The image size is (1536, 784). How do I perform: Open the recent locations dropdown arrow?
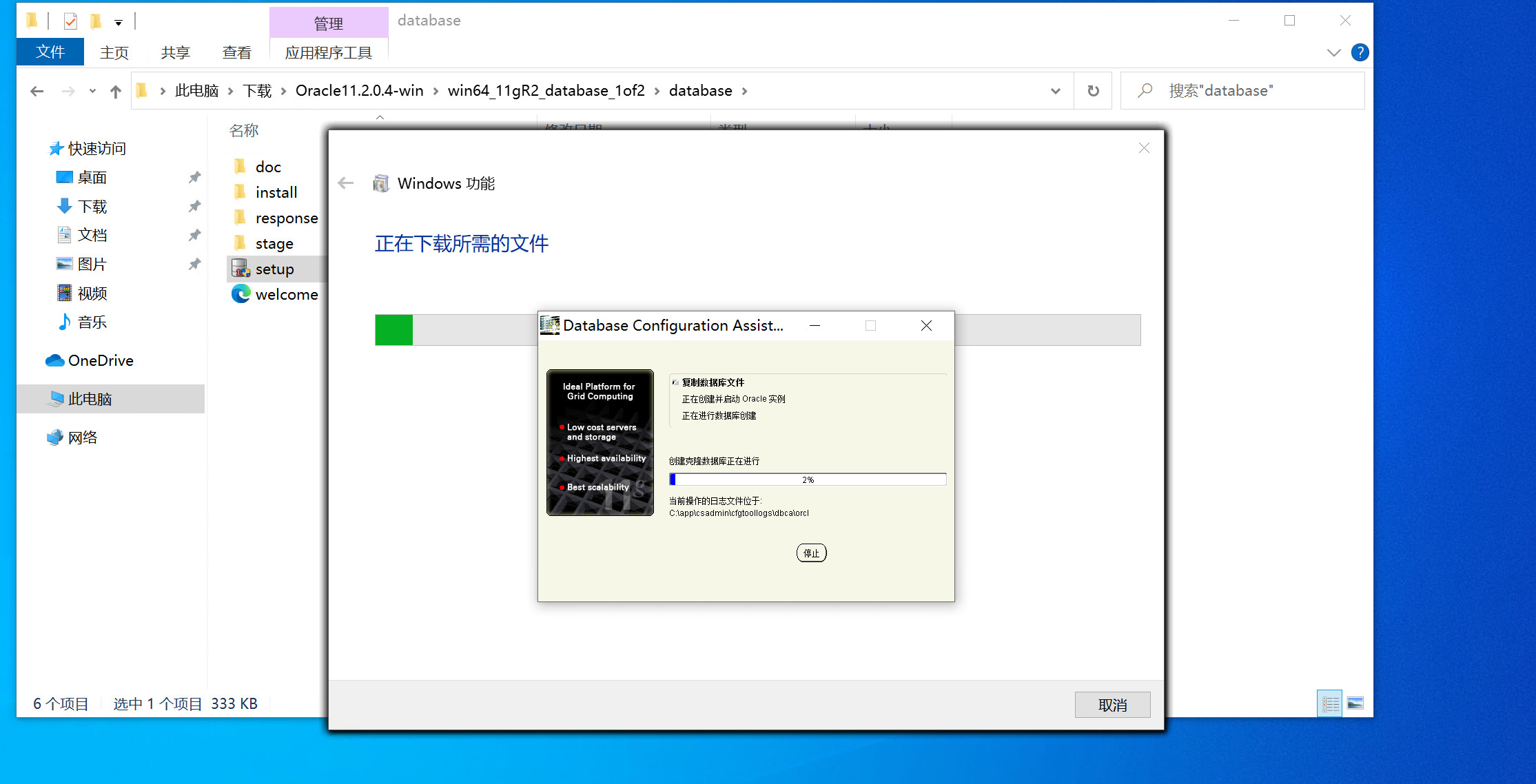coord(92,91)
